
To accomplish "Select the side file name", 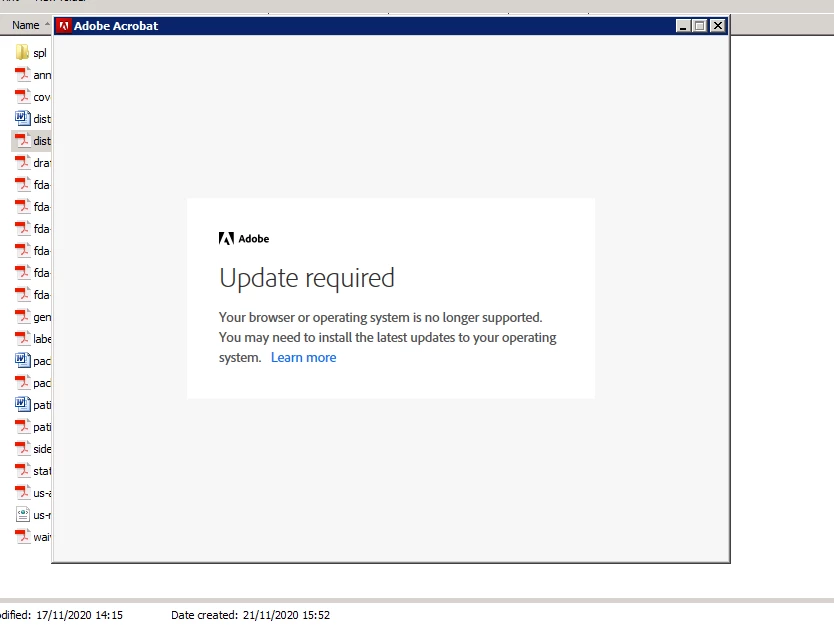I will pyautogui.click(x=42, y=449).
